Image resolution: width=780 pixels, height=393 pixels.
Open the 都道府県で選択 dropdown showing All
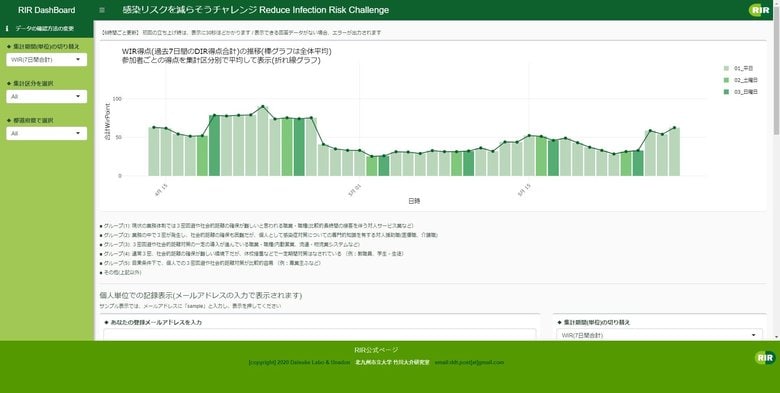point(46,133)
